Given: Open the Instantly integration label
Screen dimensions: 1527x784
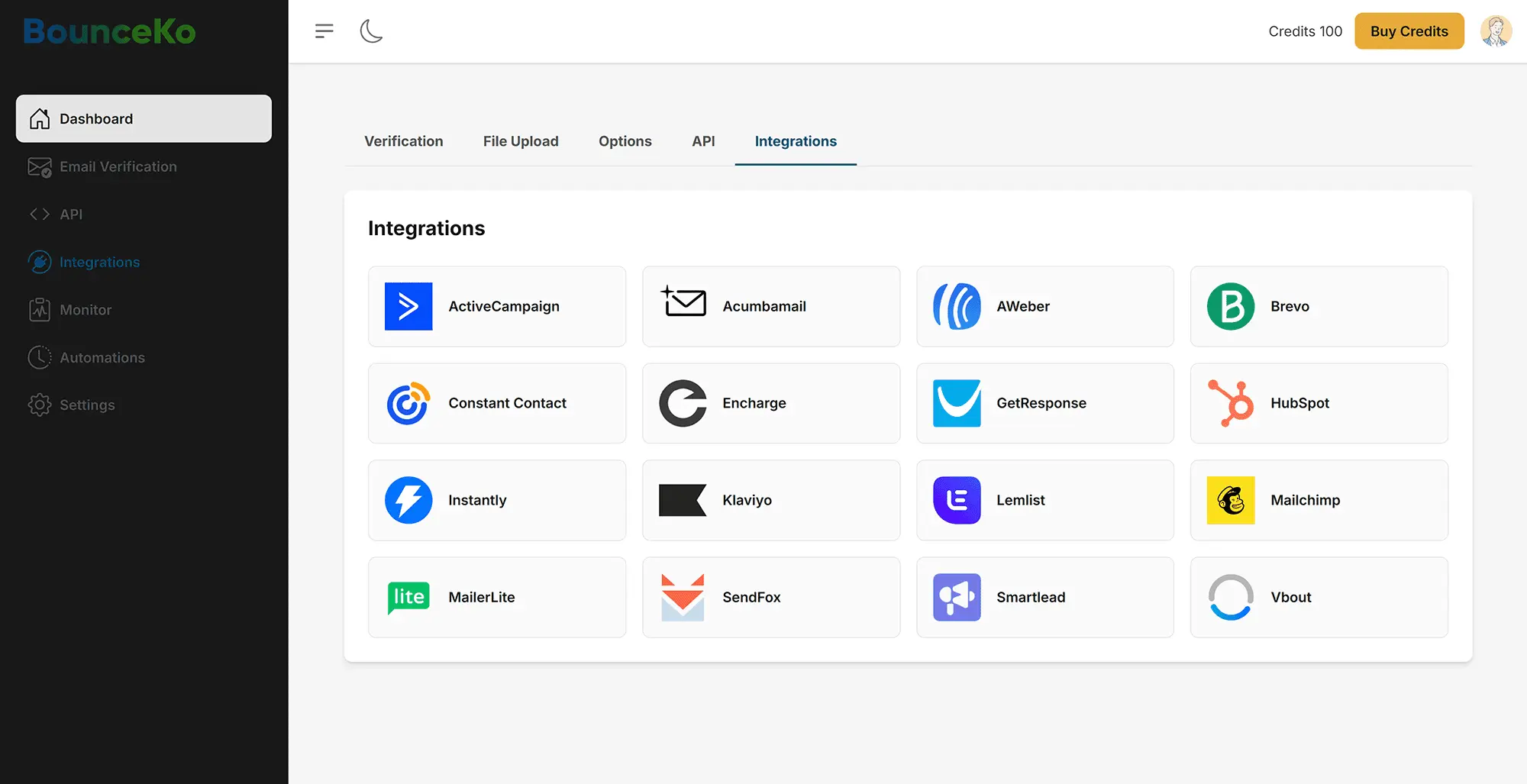Looking at the screenshot, I should [x=477, y=500].
